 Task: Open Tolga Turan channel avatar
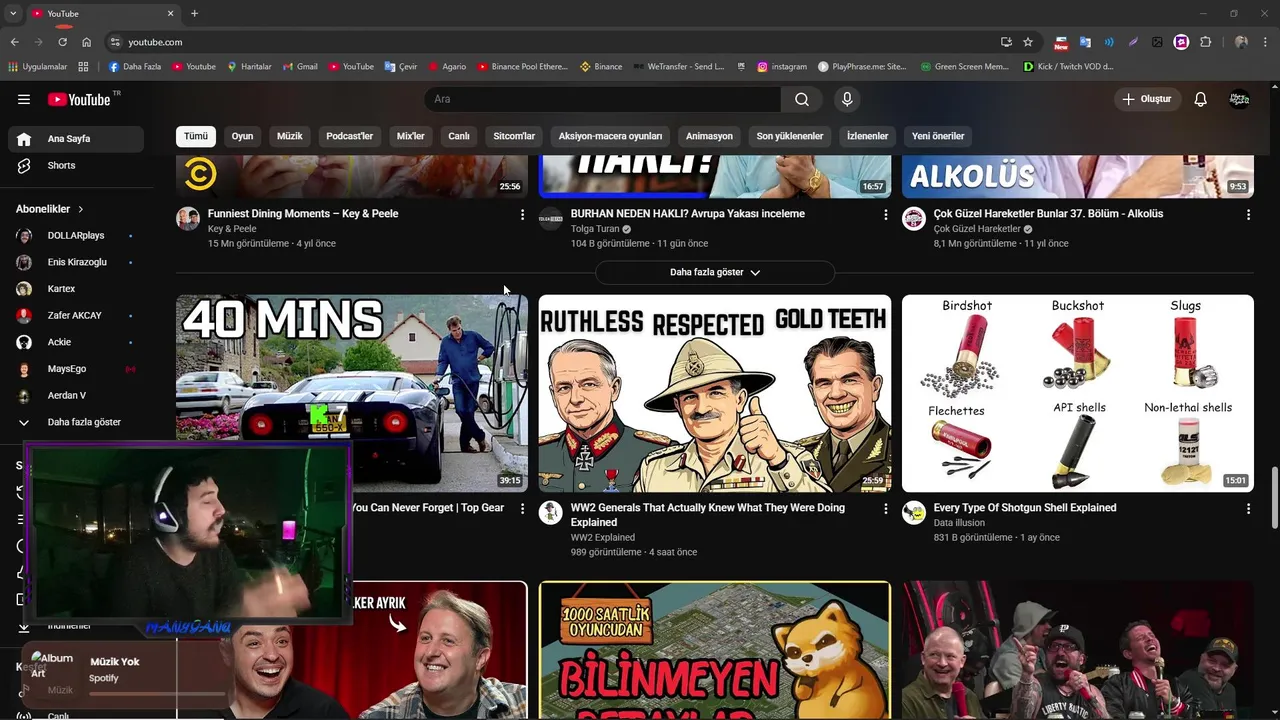[x=551, y=219]
